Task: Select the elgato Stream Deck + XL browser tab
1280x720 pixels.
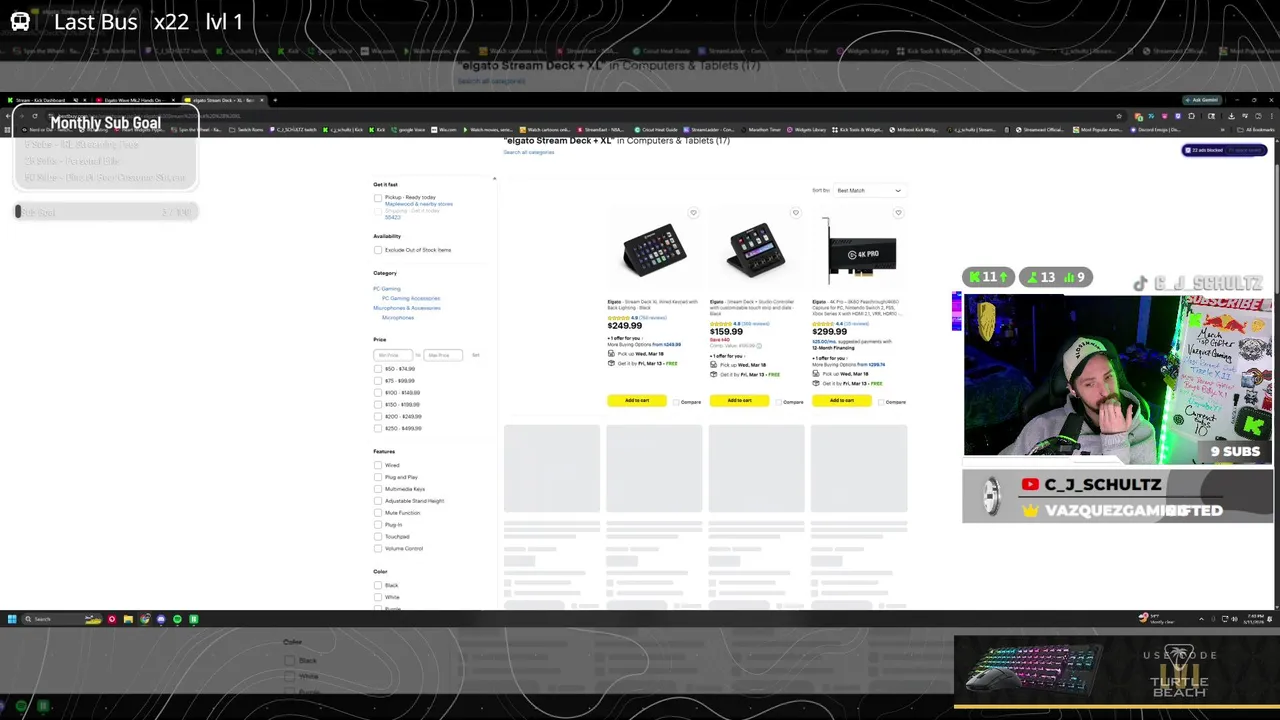Action: [224, 100]
